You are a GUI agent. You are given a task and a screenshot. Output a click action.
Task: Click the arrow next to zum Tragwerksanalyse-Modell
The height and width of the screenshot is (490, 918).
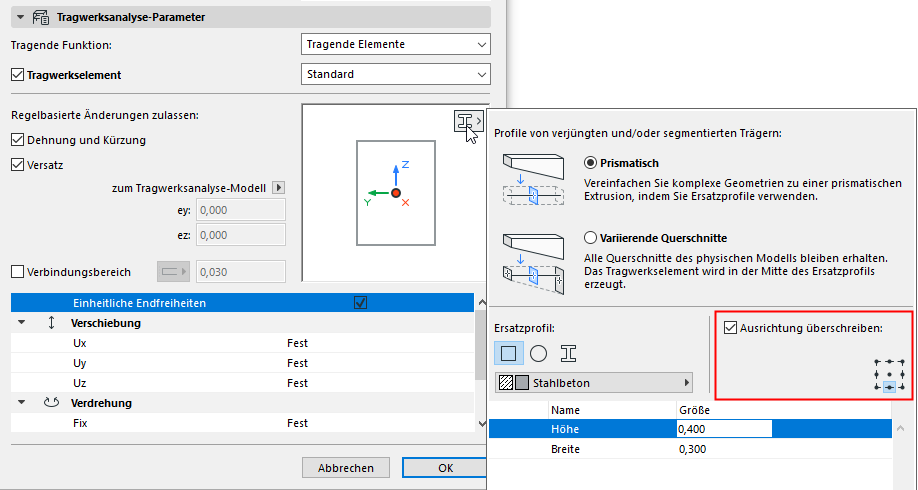point(279,187)
